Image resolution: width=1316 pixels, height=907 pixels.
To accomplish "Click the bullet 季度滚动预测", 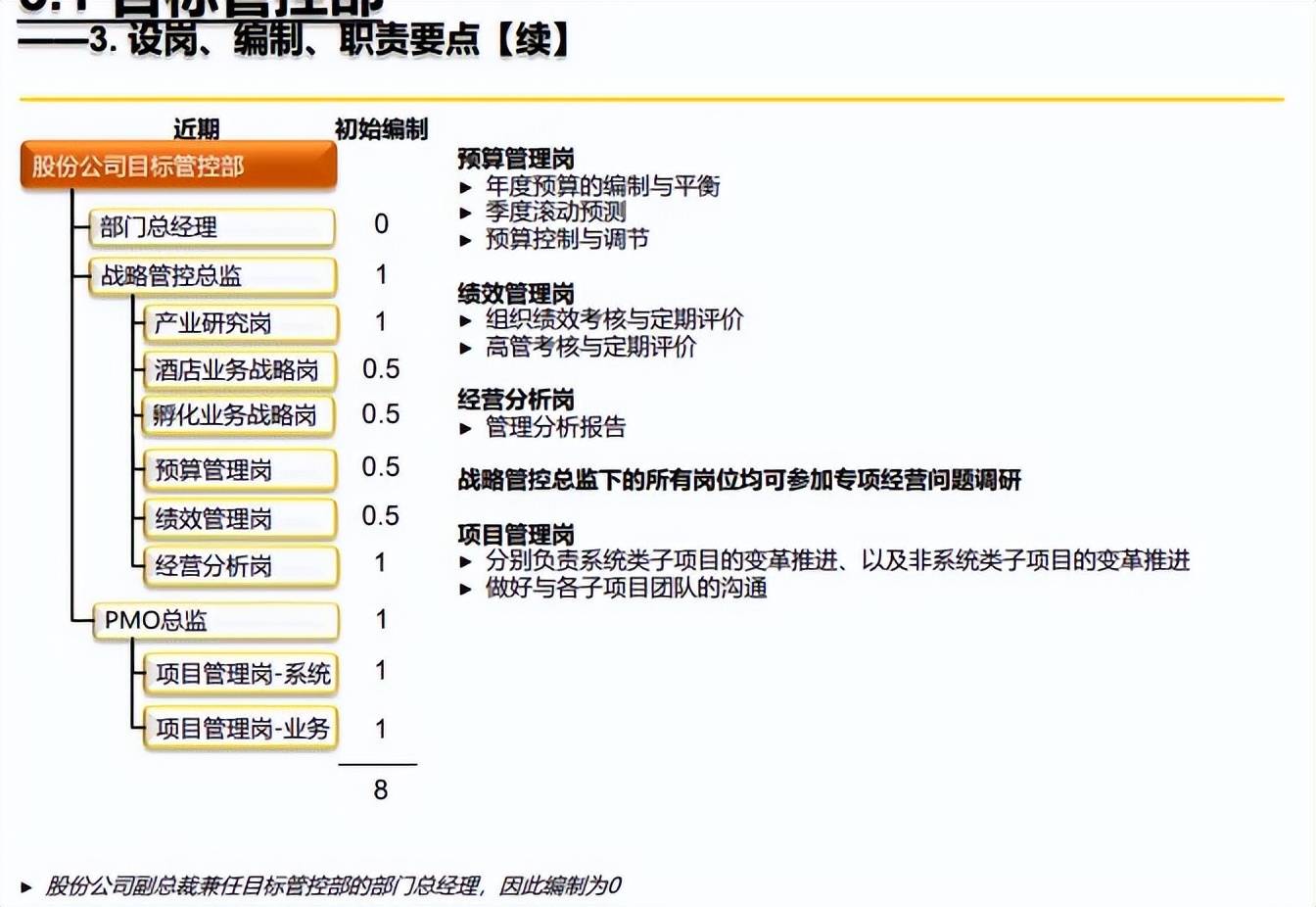I will click(555, 212).
